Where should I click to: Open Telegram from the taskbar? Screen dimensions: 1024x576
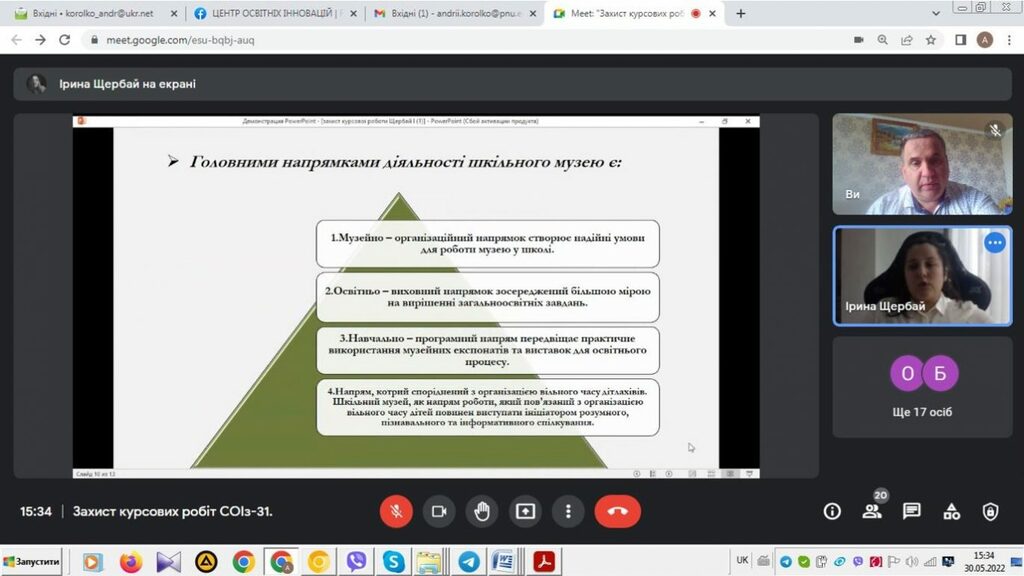point(466,561)
